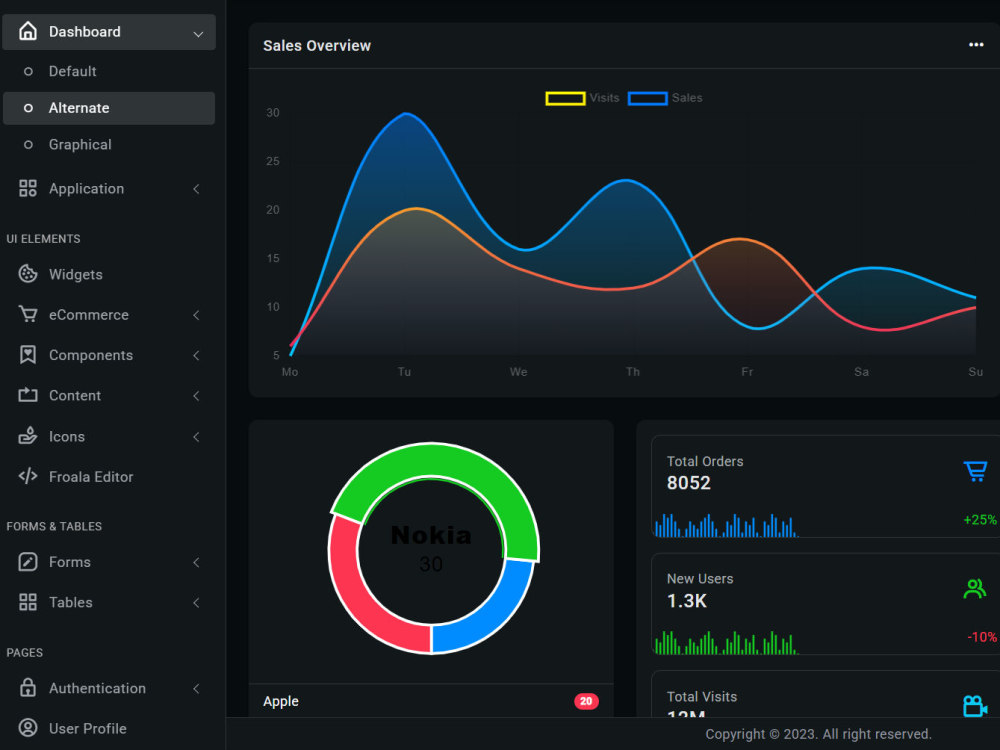Collapse the Dashboard menu chevron
The image size is (1000, 750).
[198, 33]
